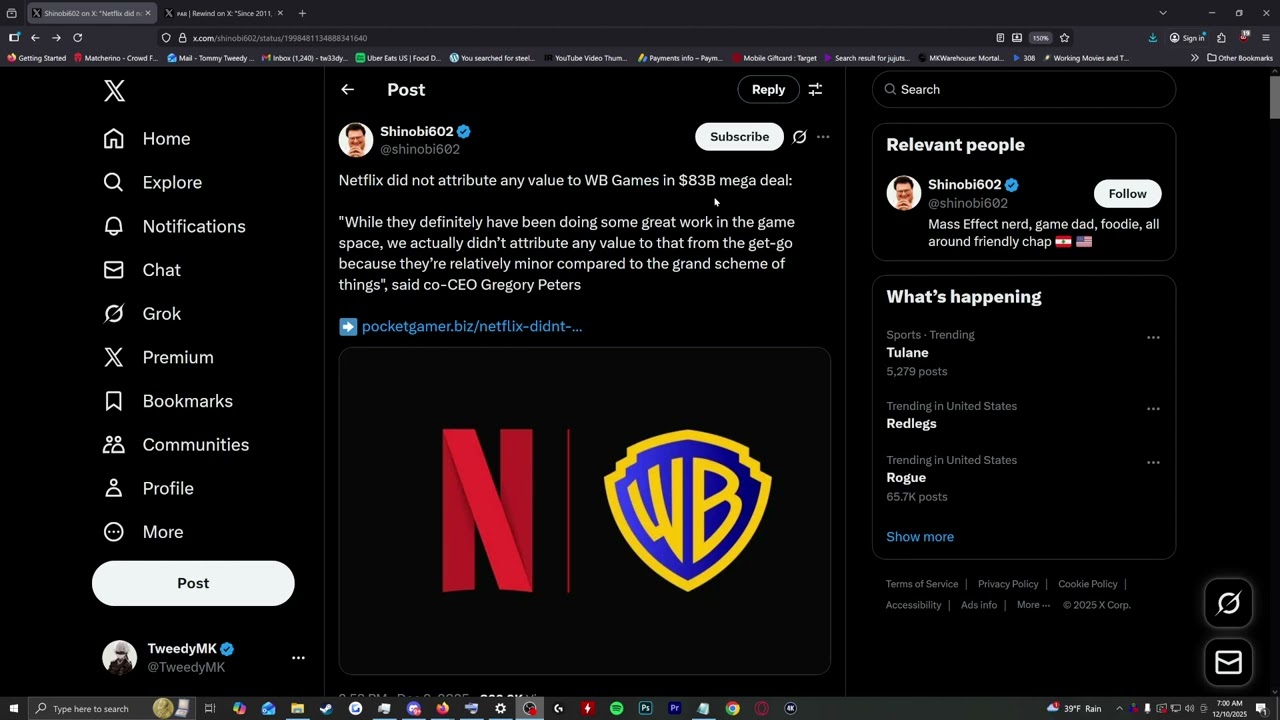Click the X logo in sidebar
Screen dimensions: 1280x720
pos(114,91)
